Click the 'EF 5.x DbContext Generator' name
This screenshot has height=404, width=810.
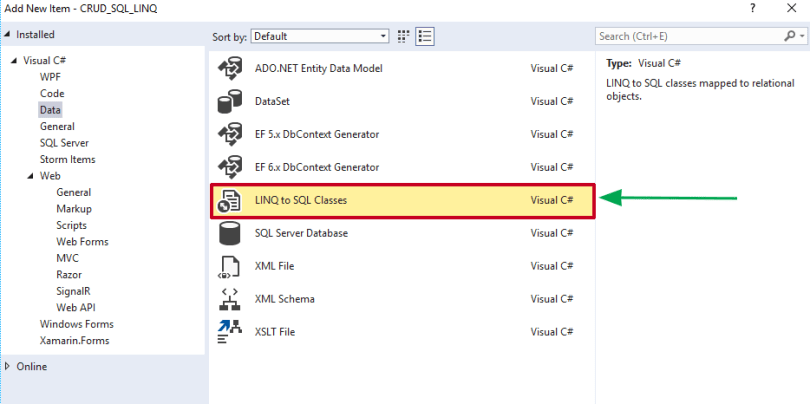click(x=317, y=134)
